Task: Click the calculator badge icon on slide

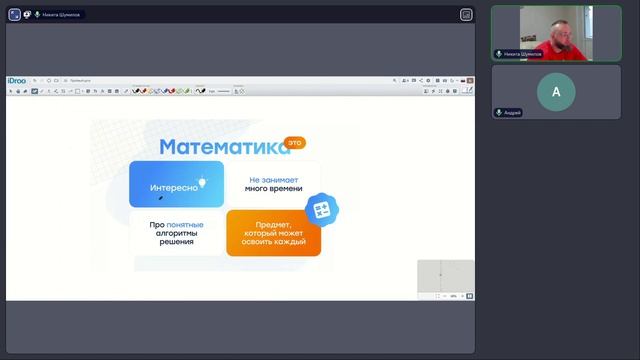Action: tap(322, 210)
